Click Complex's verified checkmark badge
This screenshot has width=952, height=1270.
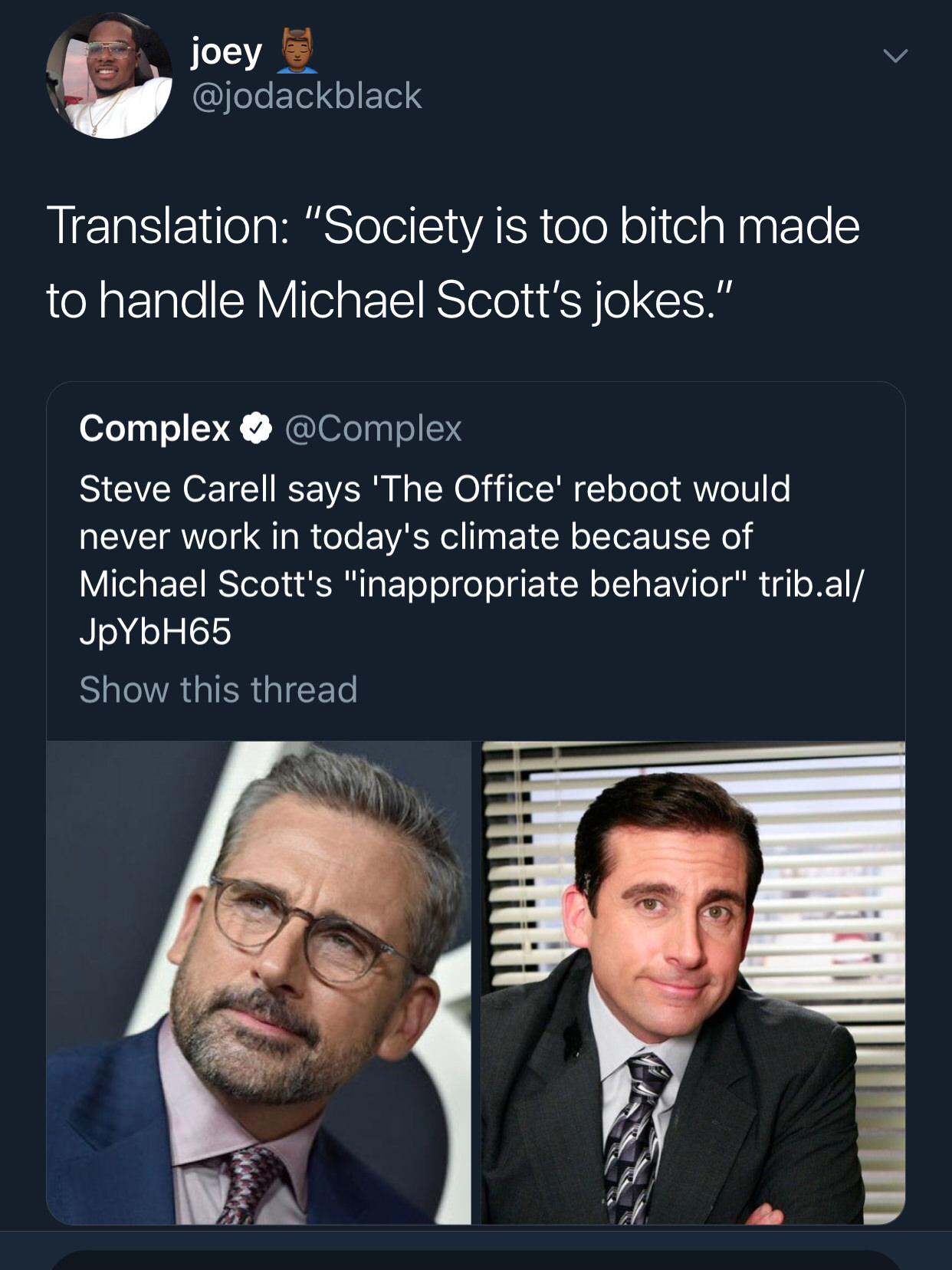(x=257, y=428)
